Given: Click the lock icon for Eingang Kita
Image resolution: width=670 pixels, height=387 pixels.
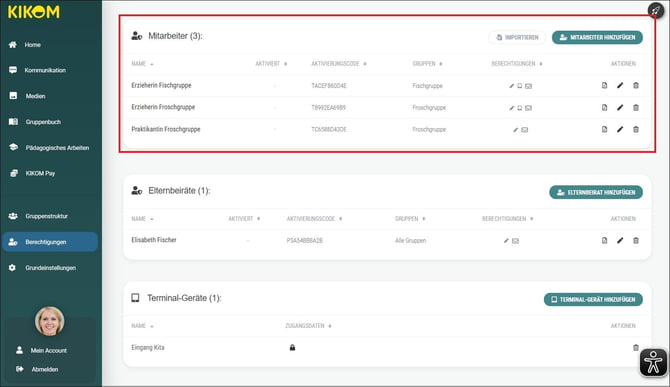Looking at the screenshot, I should (292, 348).
